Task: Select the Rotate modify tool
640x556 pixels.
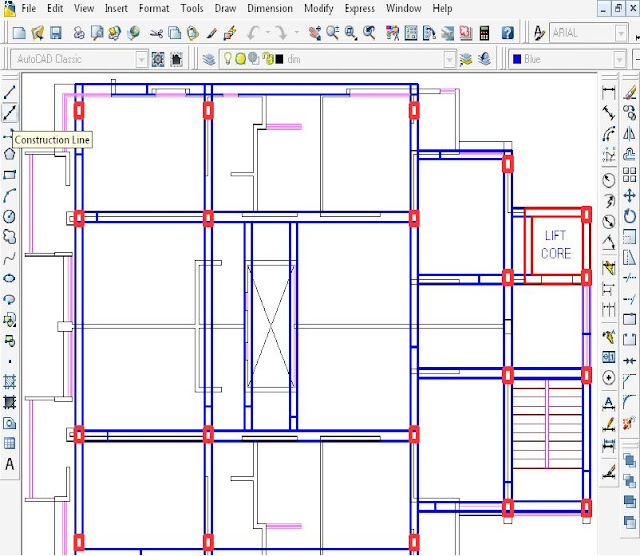Action: tap(629, 216)
